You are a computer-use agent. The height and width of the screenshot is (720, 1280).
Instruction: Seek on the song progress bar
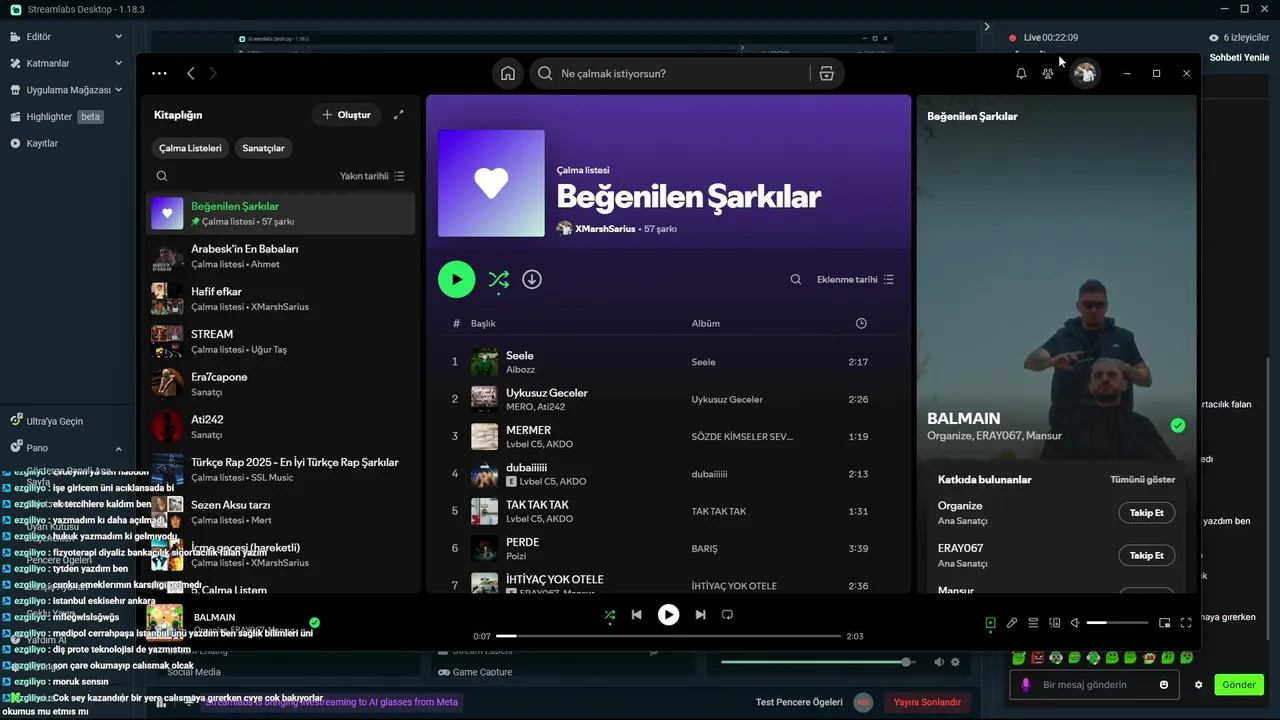click(668, 636)
